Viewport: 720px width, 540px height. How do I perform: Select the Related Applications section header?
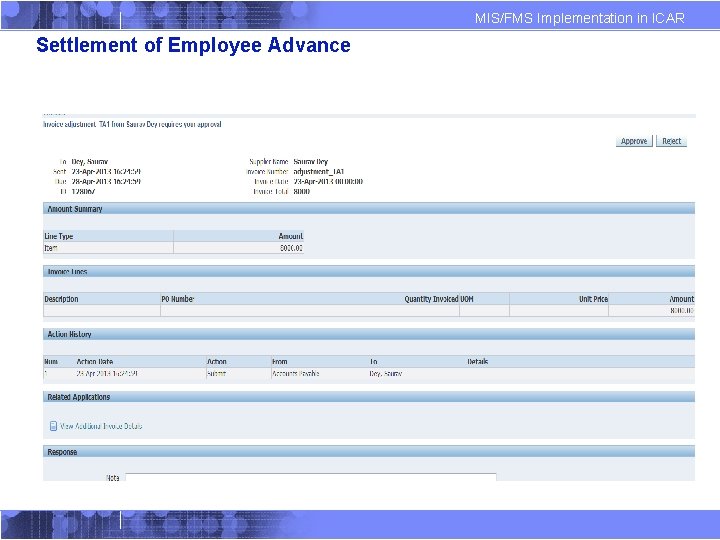pos(369,397)
